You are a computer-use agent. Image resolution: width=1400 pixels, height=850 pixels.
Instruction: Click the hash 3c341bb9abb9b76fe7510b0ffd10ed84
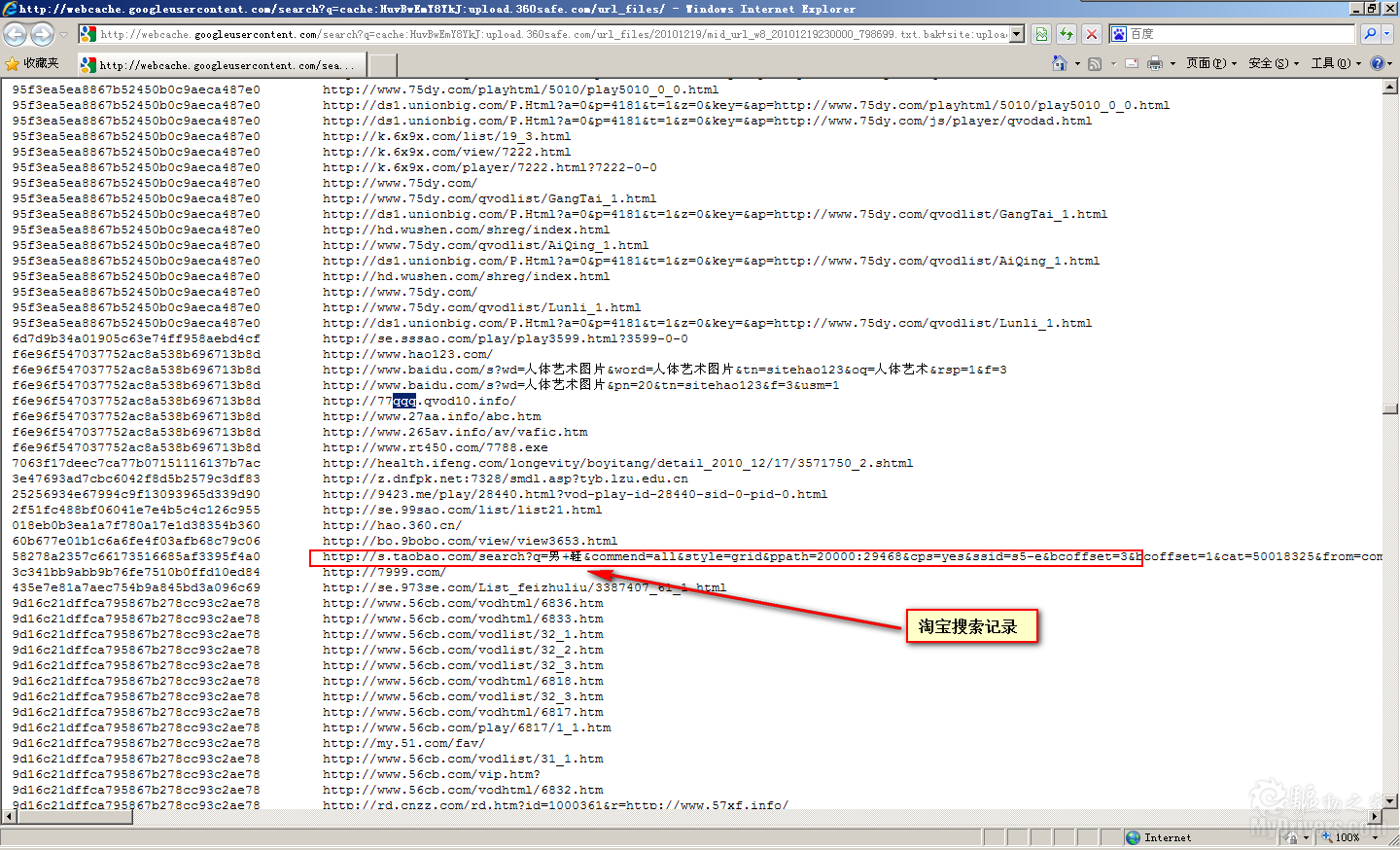point(136,572)
